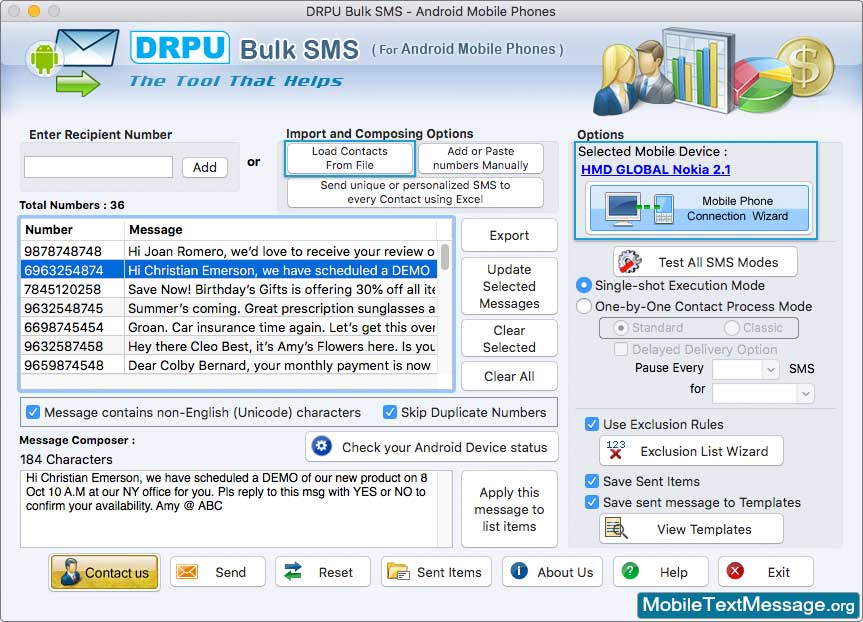863x622 pixels.
Task: Choose the Standard radio option
Action: (x=621, y=328)
